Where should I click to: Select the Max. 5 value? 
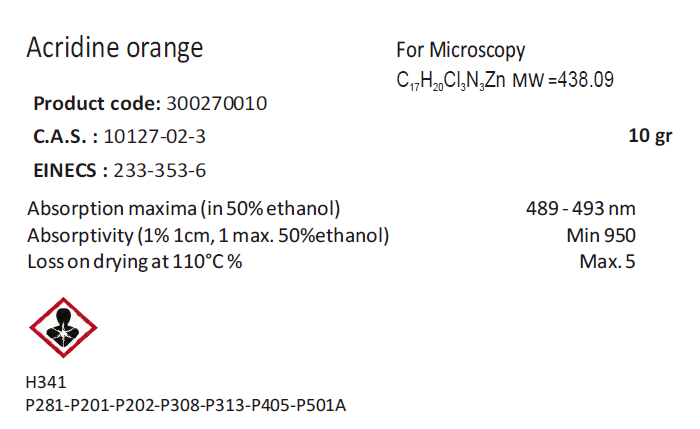click(607, 262)
